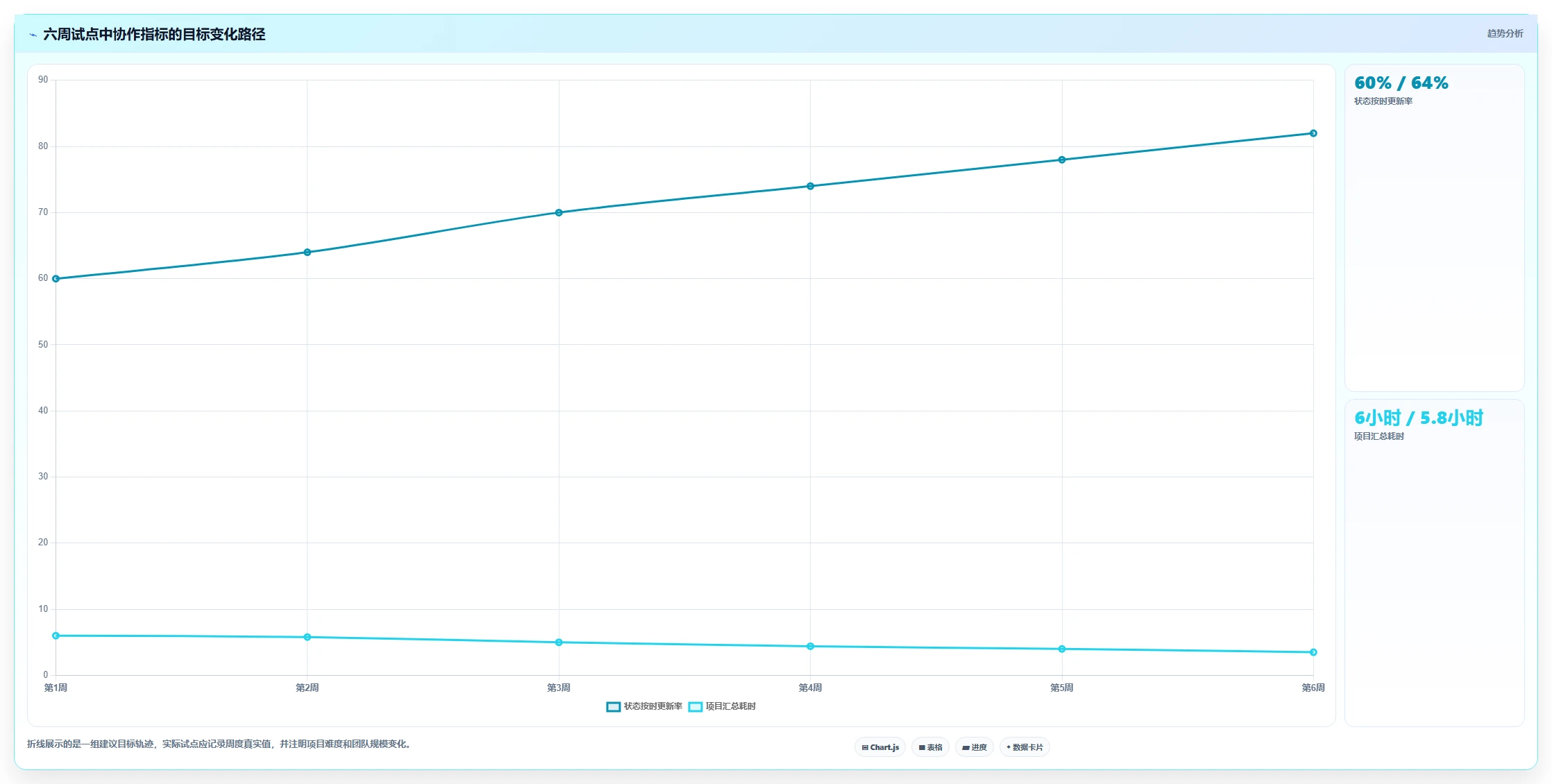1552x784 pixels.
Task: Click the 项目汇总耗时 point for 第6周
Action: [x=1313, y=652]
